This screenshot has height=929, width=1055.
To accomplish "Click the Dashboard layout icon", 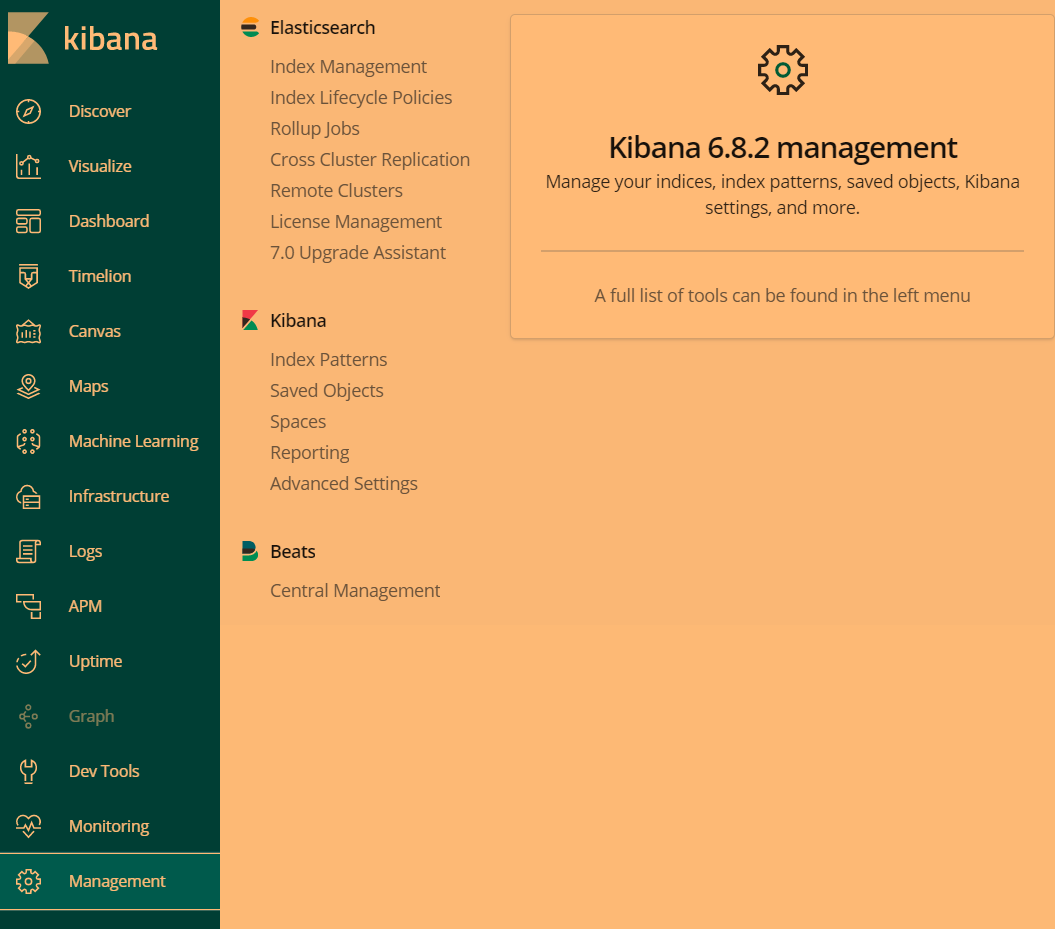I will tap(28, 221).
